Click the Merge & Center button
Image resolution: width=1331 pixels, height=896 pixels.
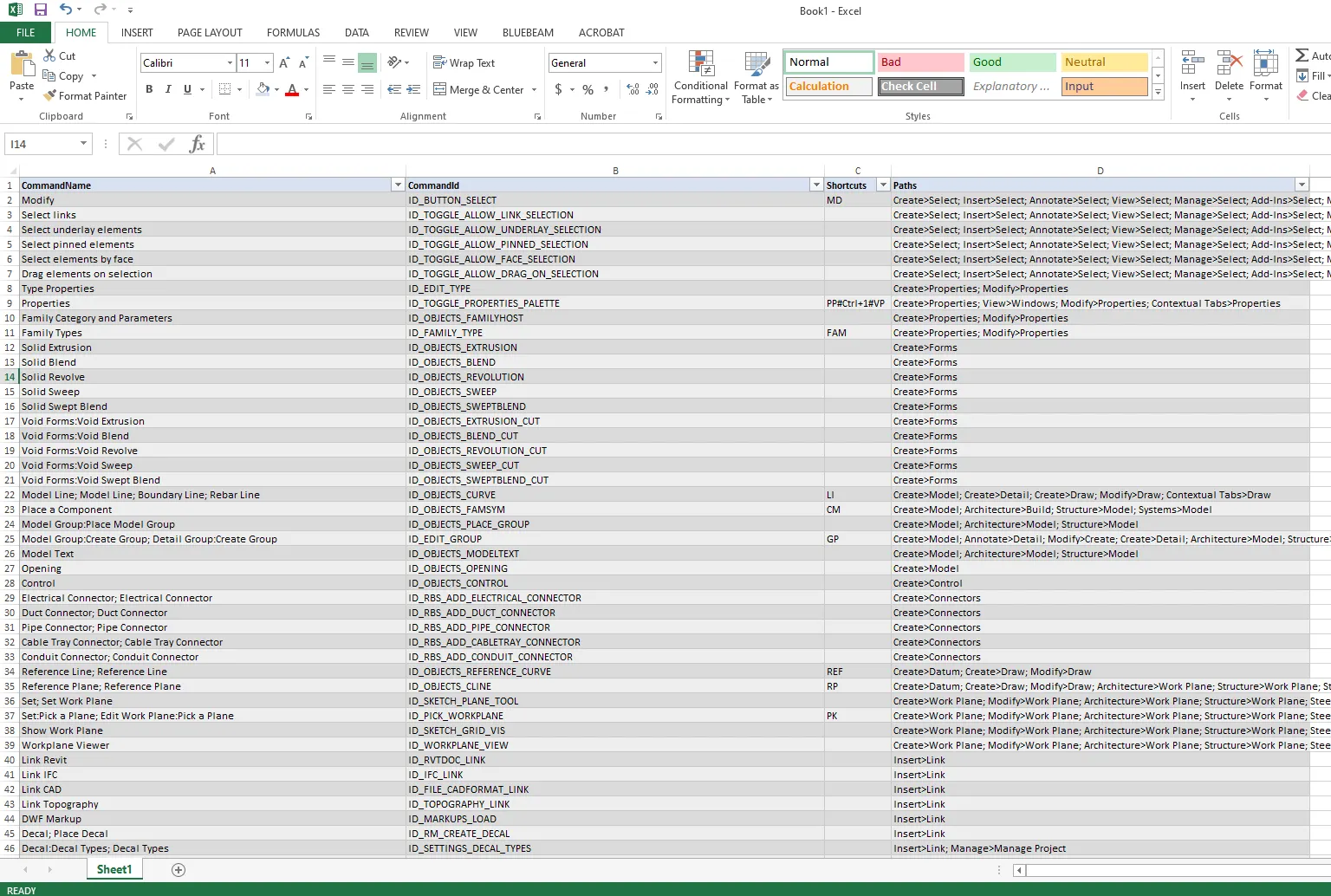click(x=478, y=89)
